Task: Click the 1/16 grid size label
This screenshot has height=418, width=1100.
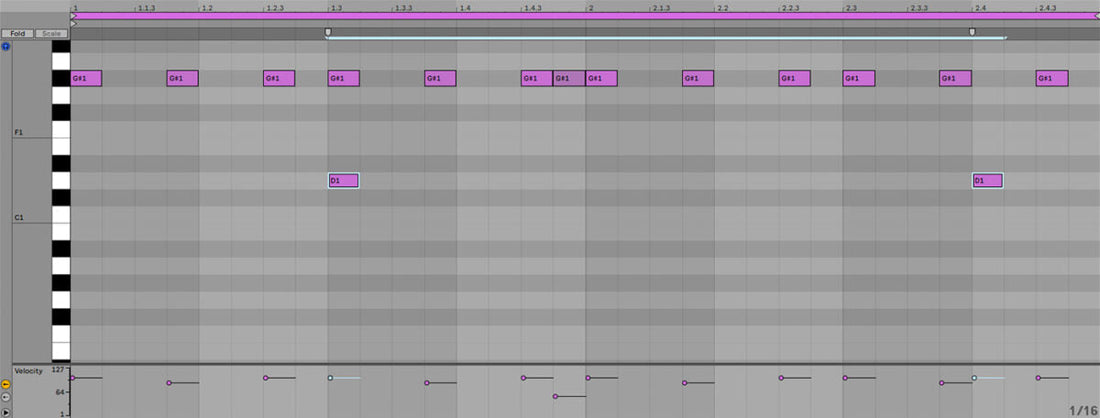Action: pos(1082,410)
